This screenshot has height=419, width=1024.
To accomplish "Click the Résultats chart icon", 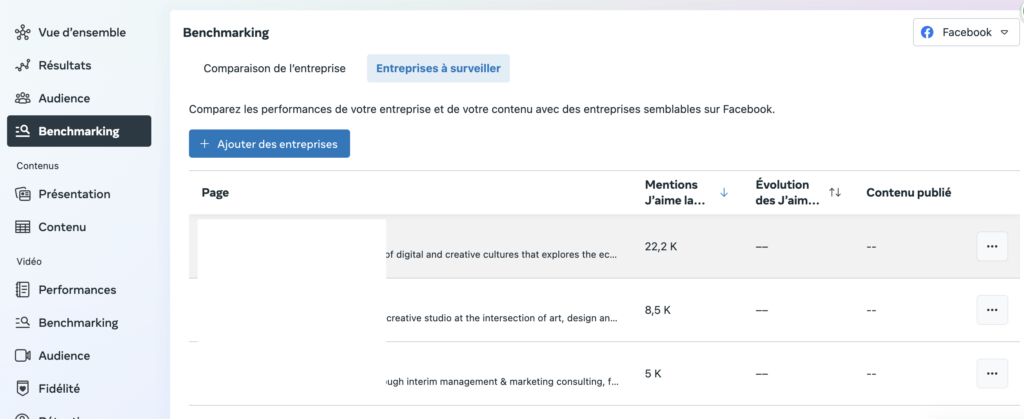I will click(23, 65).
